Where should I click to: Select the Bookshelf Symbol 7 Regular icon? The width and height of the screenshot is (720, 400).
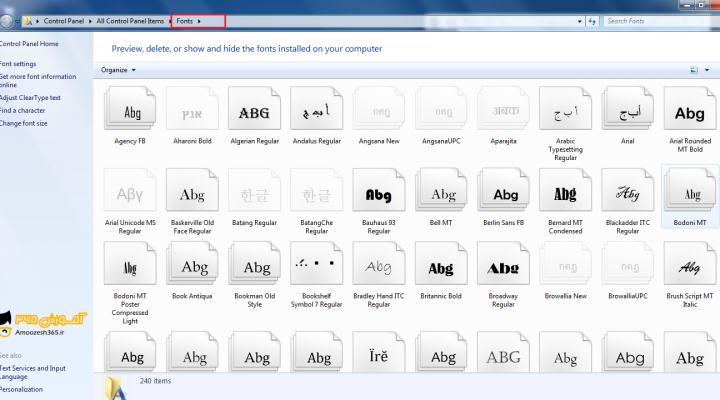pyautogui.click(x=316, y=263)
